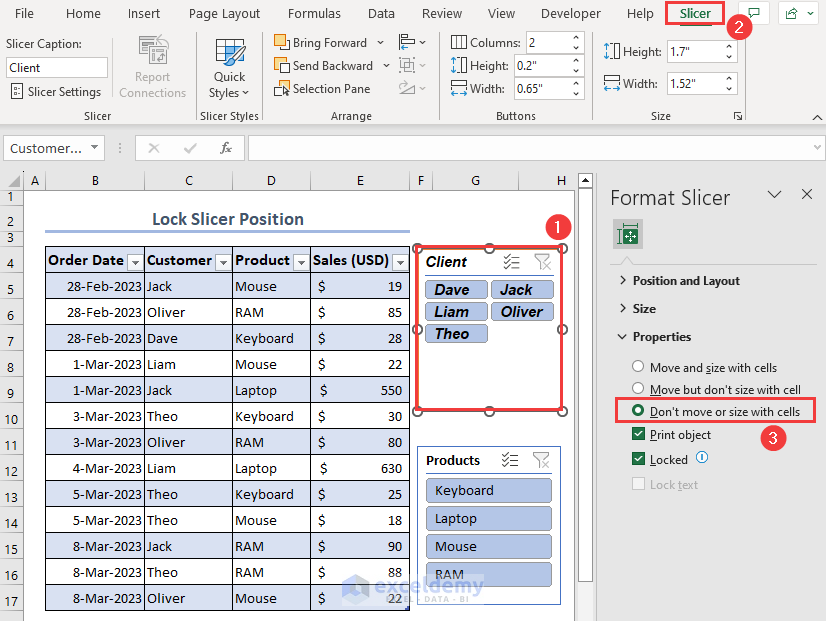This screenshot has height=621, width=826.
Task: Filter Products slicer by Keyboard
Action: 489,490
